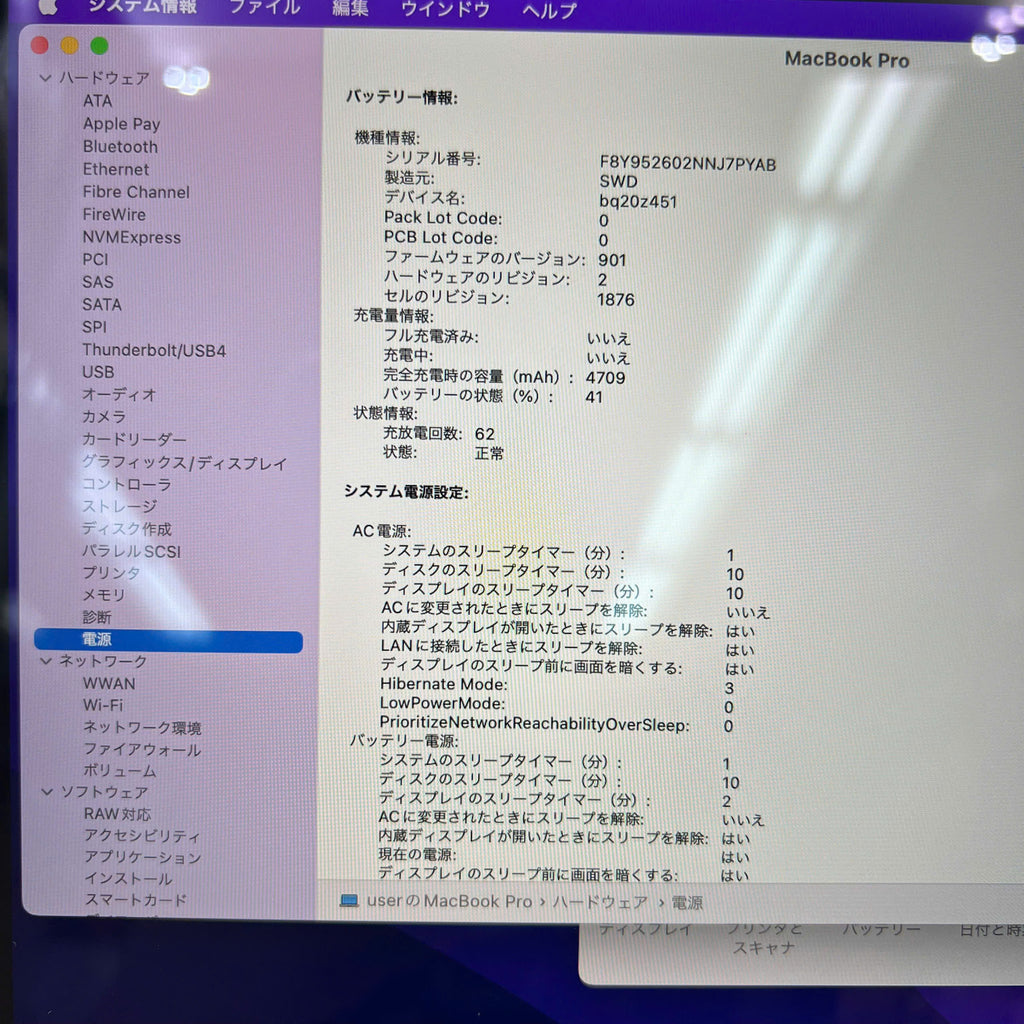Select コントローラ in the sidebar
The image size is (1024, 1024).
(127, 484)
